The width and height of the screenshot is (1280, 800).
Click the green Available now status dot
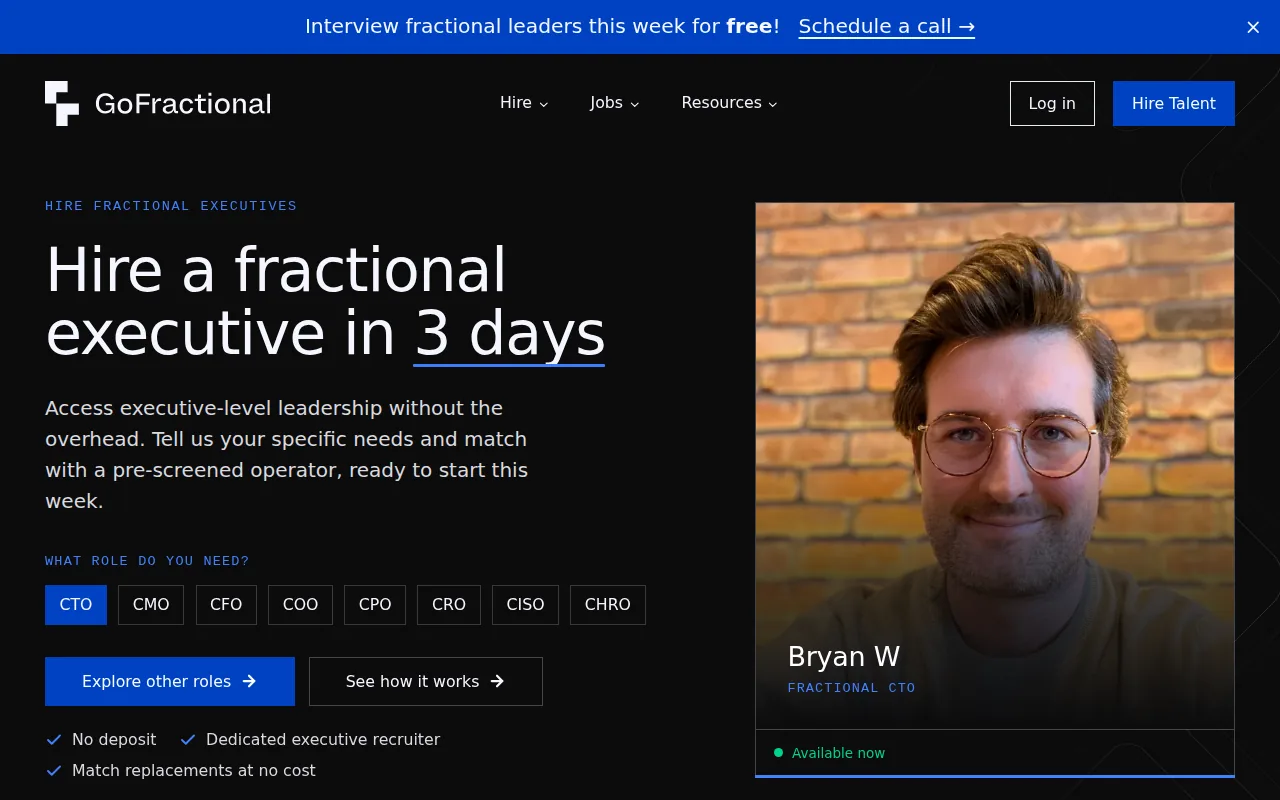(778, 752)
